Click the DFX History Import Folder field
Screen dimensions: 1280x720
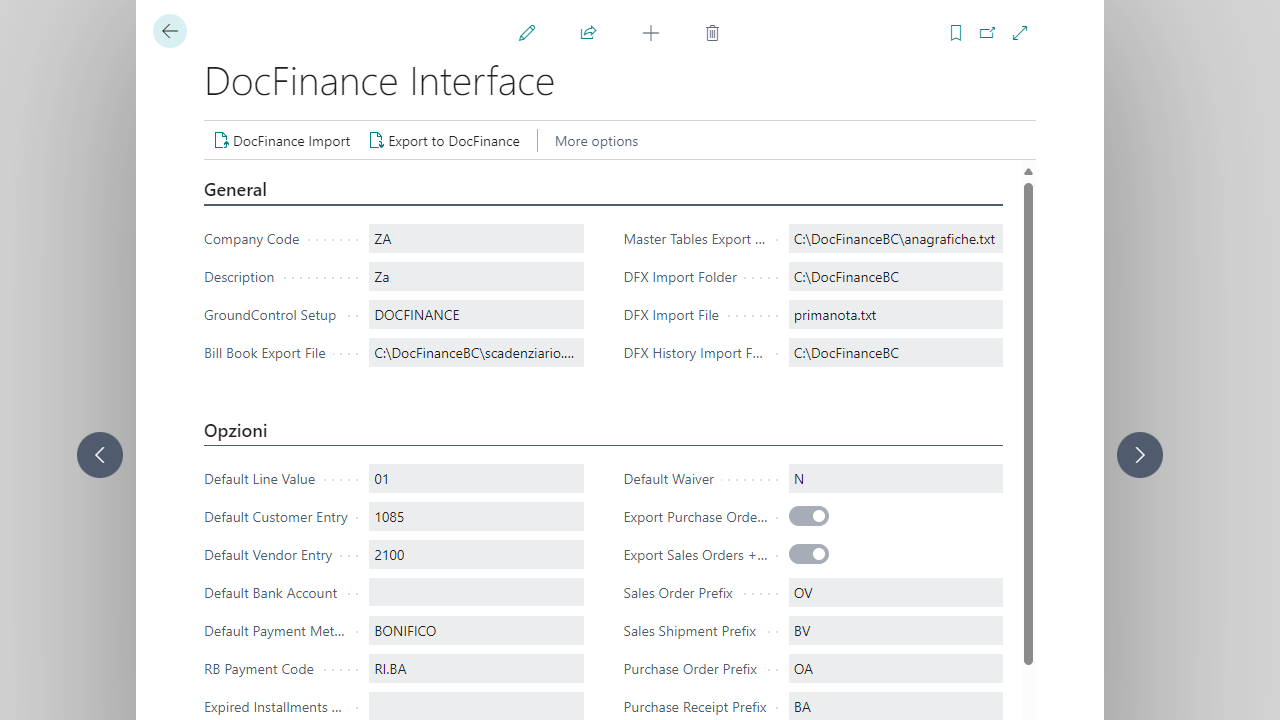(x=896, y=353)
